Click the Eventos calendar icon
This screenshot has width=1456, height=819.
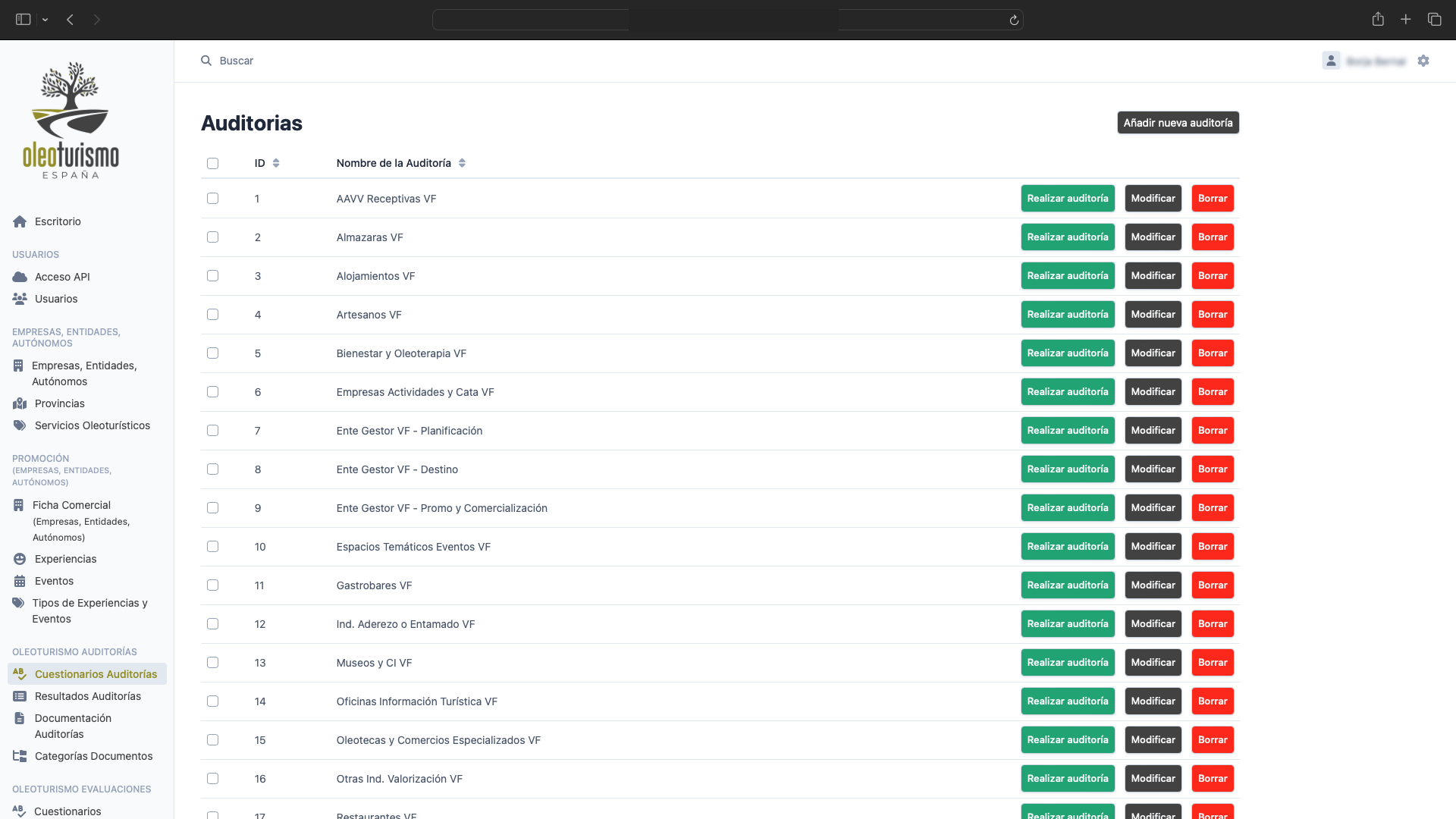pos(20,581)
